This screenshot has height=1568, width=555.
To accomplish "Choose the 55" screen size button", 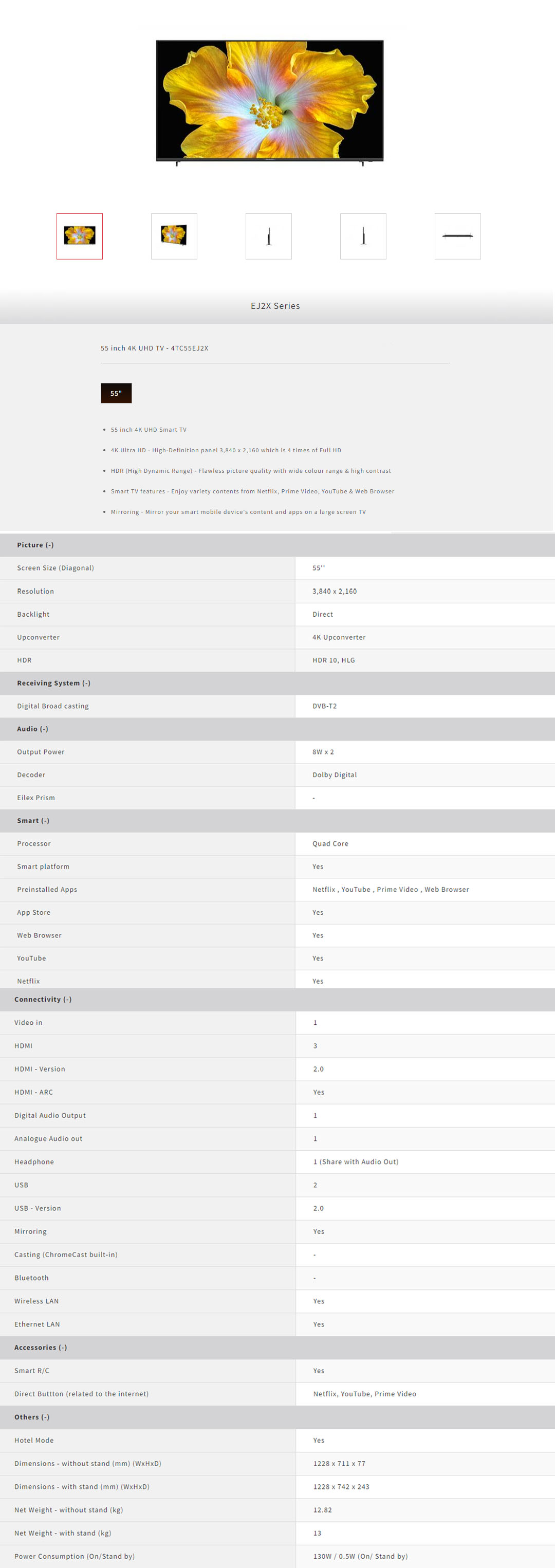I will [116, 393].
